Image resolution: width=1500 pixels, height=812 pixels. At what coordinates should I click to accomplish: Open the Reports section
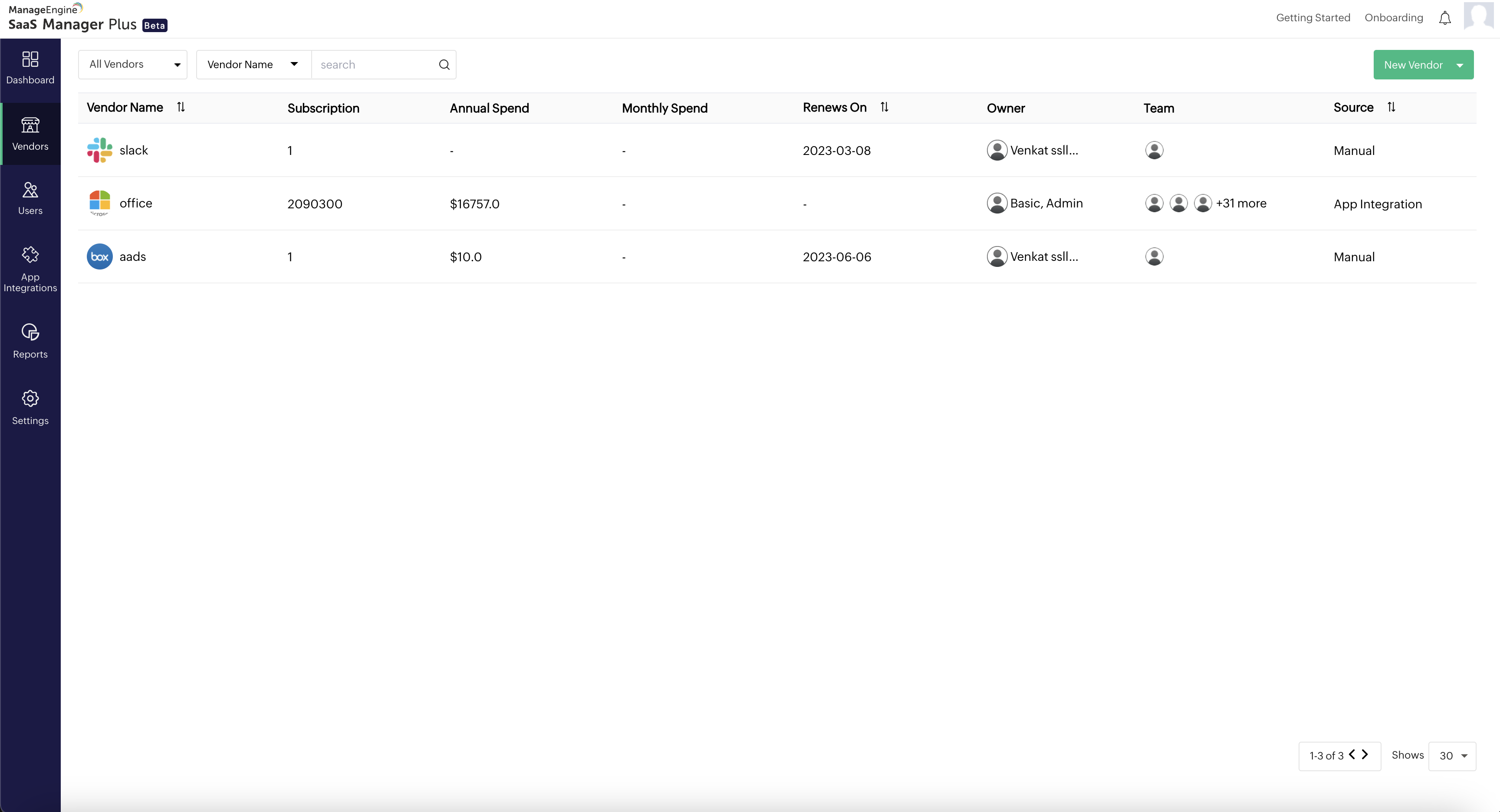click(30, 341)
